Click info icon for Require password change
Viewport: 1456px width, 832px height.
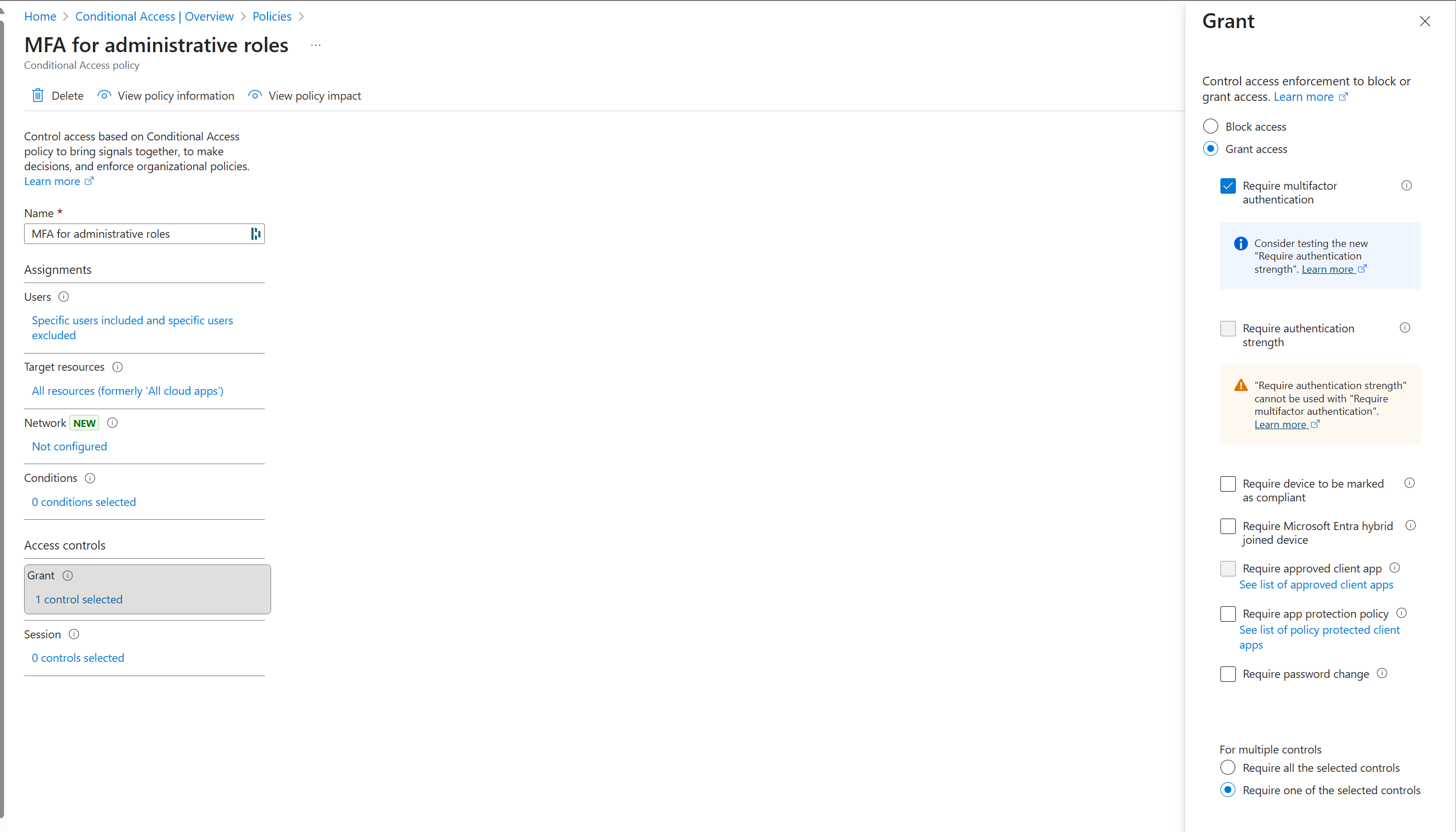1382,673
